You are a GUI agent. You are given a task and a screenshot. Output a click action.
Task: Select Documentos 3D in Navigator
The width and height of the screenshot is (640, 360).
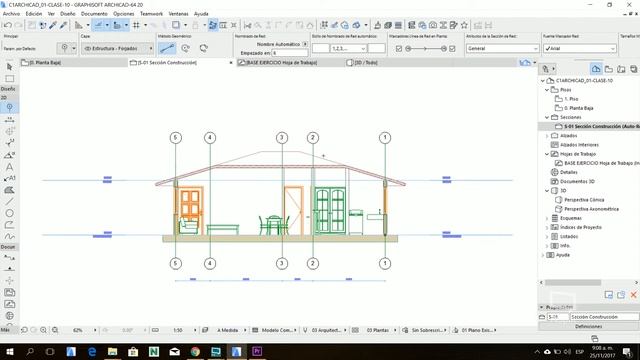[x=577, y=182]
